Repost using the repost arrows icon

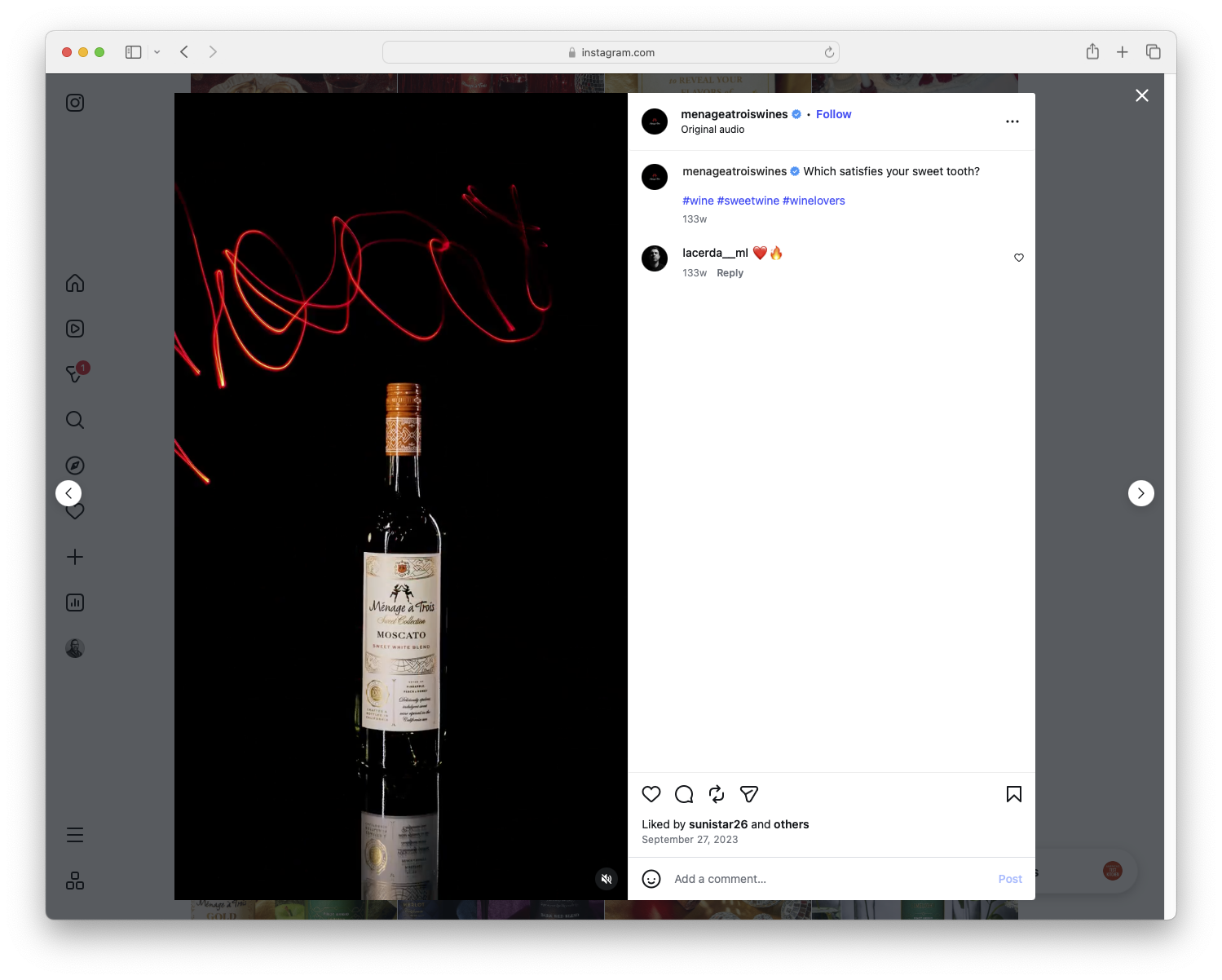tap(717, 794)
